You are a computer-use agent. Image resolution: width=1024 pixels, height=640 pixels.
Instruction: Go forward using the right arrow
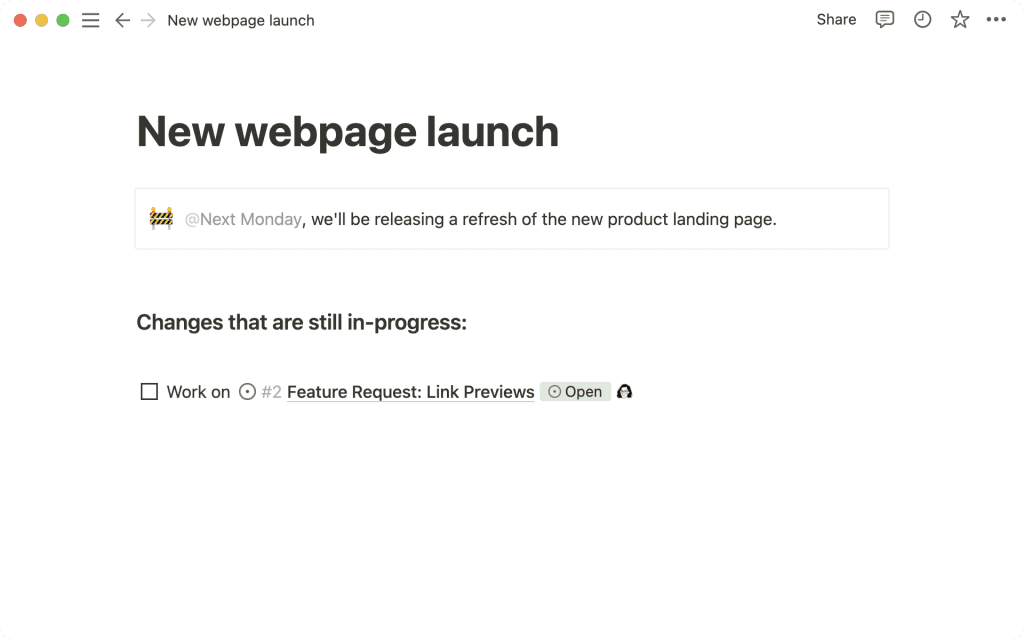coord(148,20)
